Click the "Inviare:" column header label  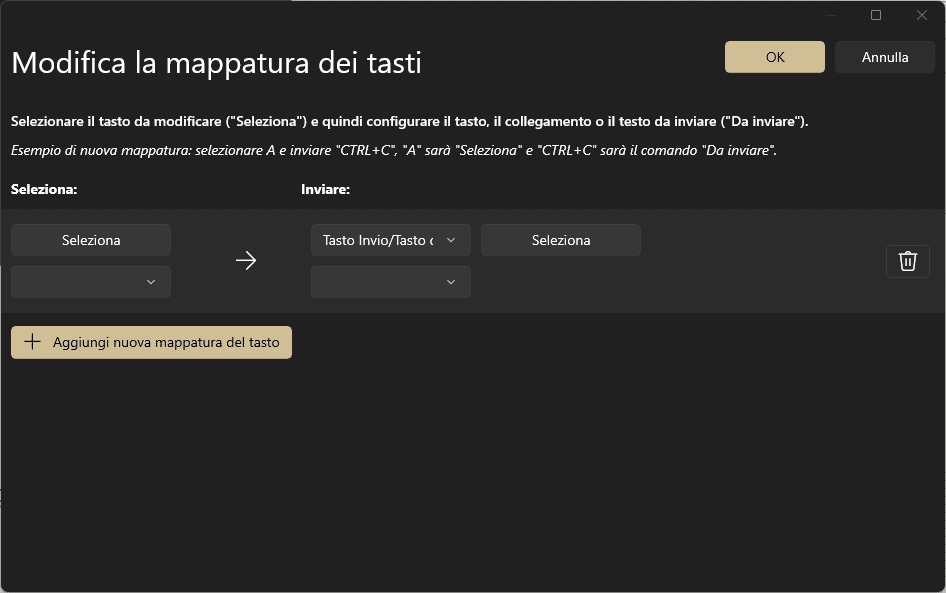pos(325,188)
